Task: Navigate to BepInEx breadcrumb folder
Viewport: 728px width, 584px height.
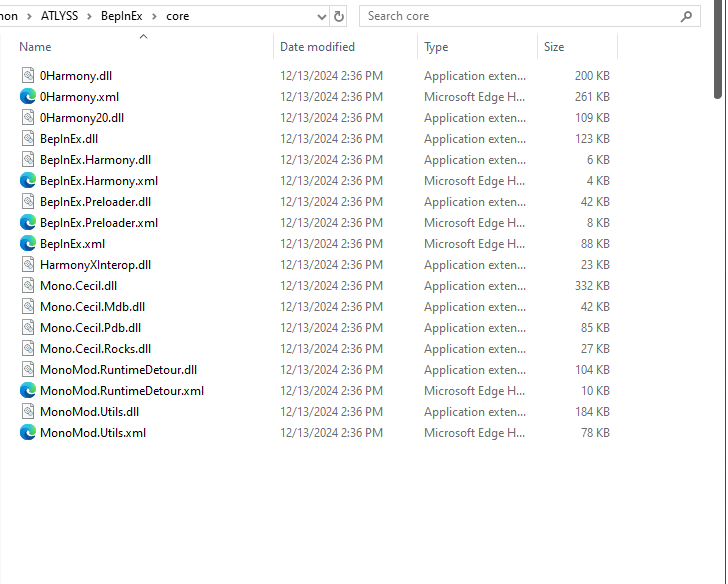Action: tap(122, 16)
